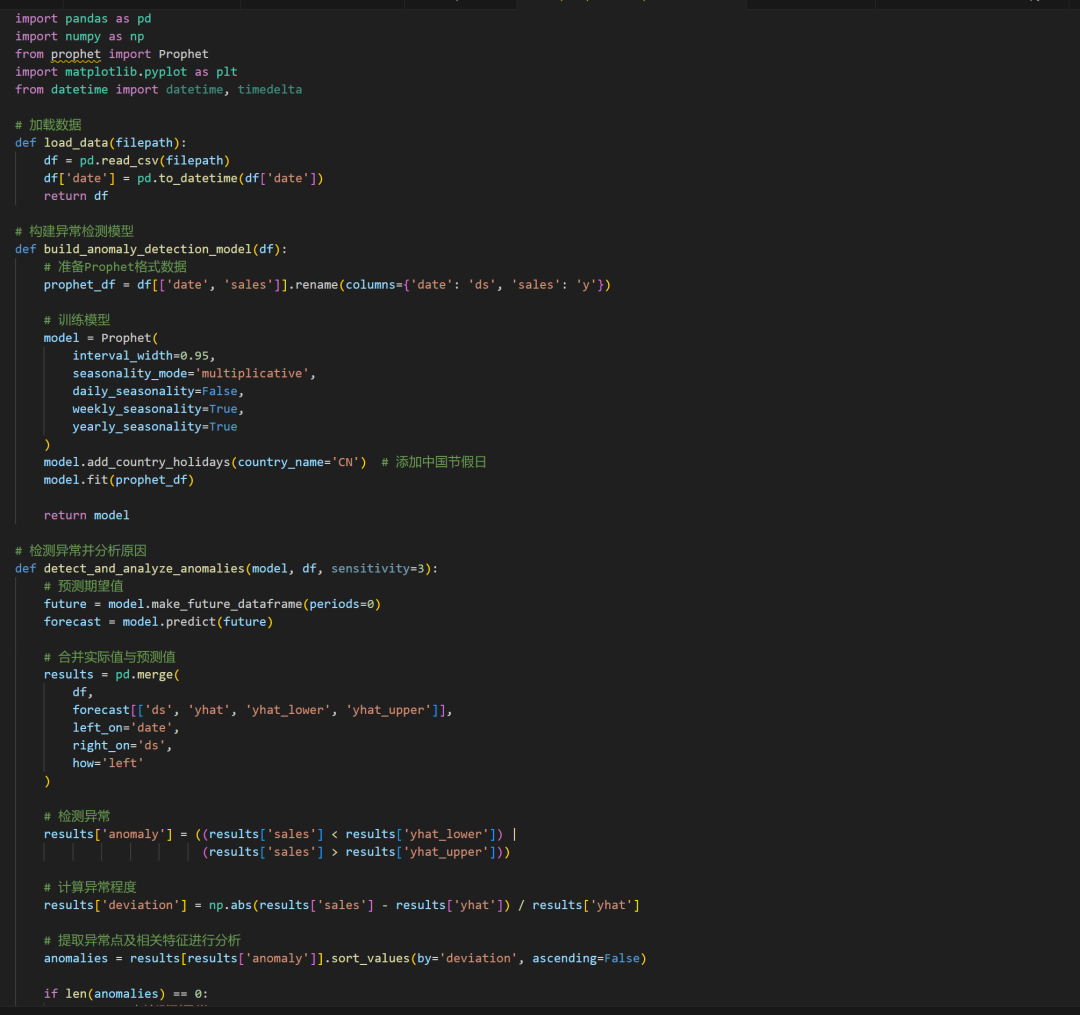
Task: Click the yearly_seasonality parameter
Action: [x=137, y=427]
